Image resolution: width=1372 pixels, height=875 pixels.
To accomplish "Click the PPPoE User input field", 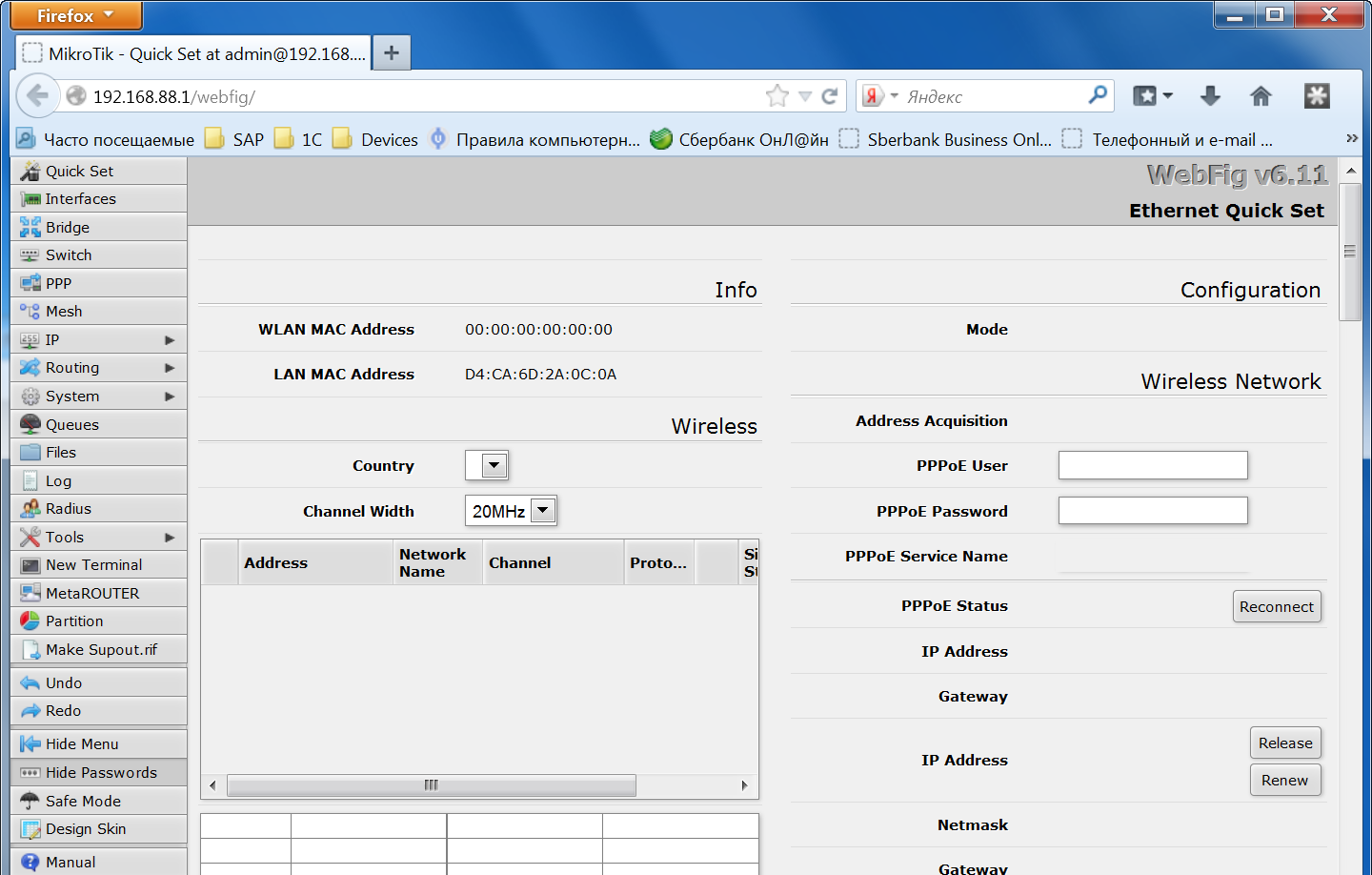I will pyautogui.click(x=1152, y=466).
